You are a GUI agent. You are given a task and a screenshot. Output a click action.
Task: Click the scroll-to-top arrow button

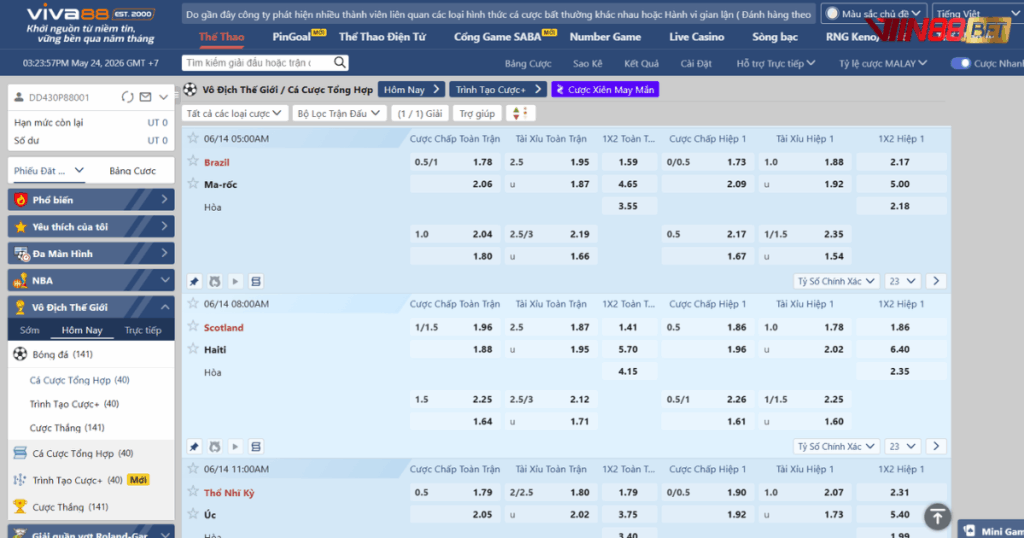pyautogui.click(x=937, y=517)
